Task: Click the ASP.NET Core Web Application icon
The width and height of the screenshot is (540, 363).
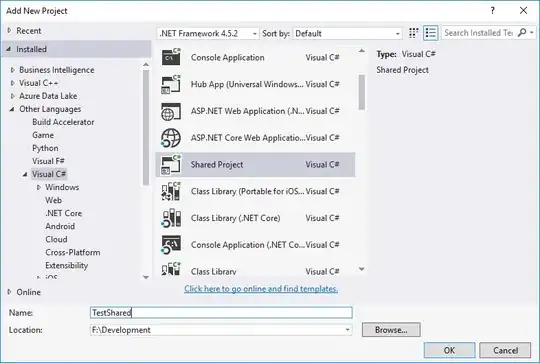Action: (x=171, y=138)
